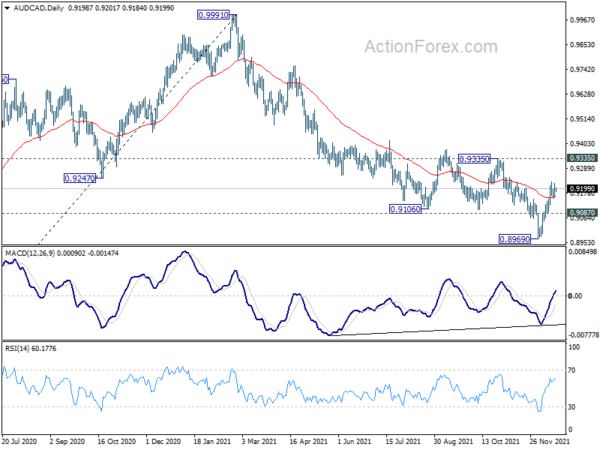Click the ActionForex.com watermark
The image size is (600, 450).
[x=431, y=47]
